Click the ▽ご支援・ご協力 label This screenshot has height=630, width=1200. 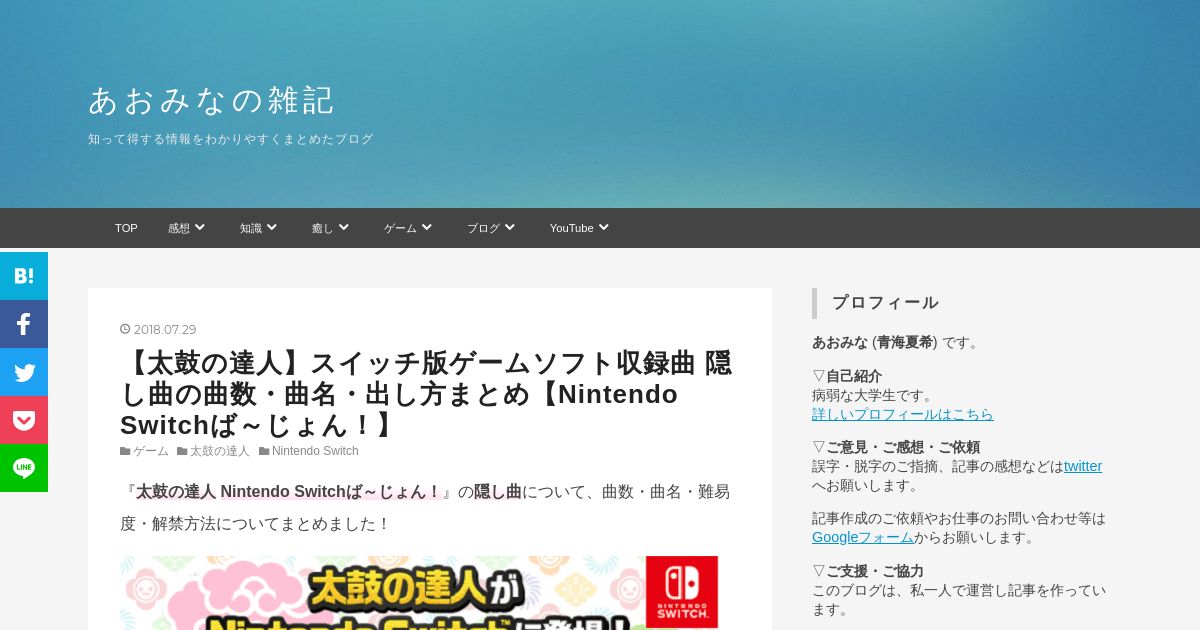868,571
